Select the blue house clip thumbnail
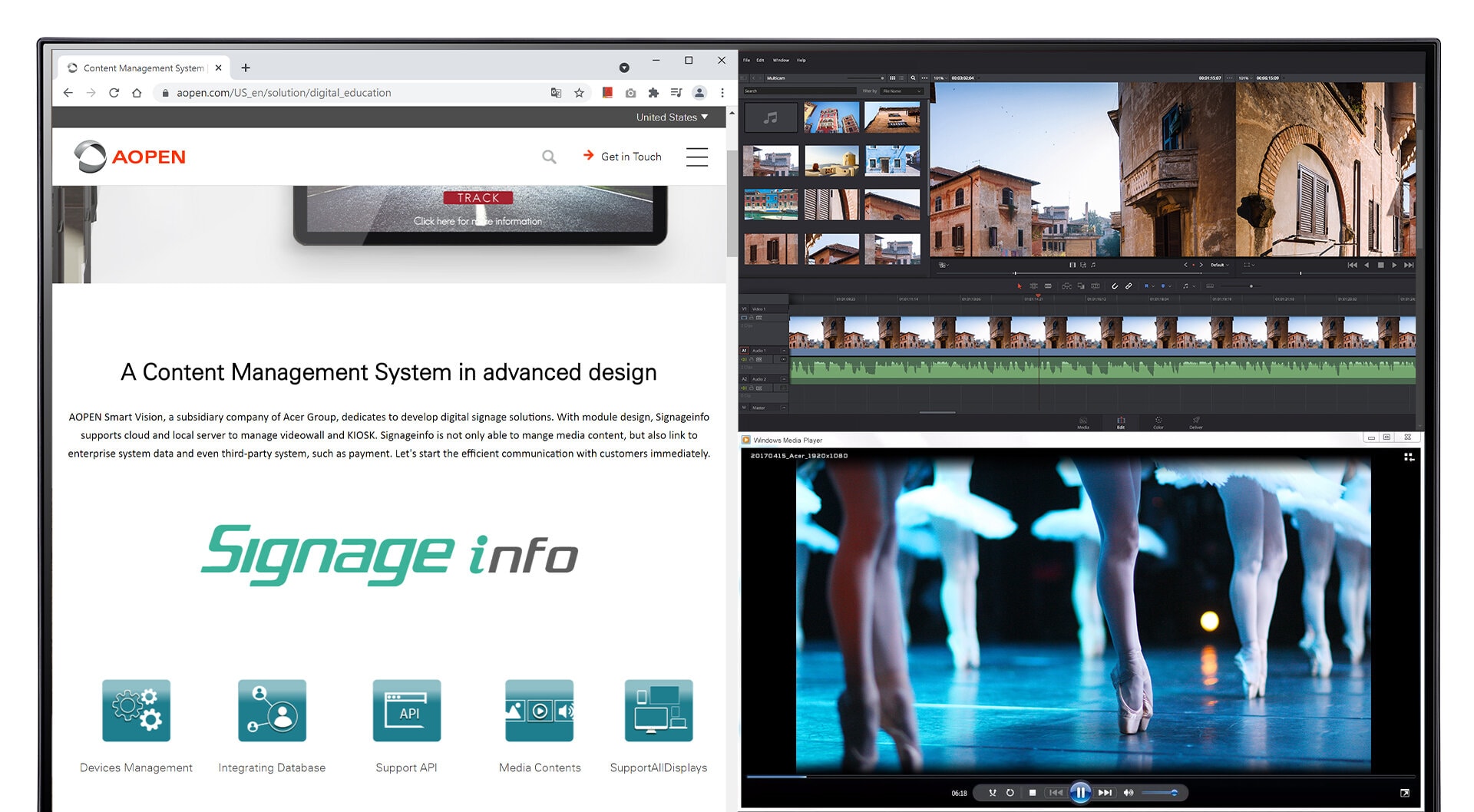 892,161
